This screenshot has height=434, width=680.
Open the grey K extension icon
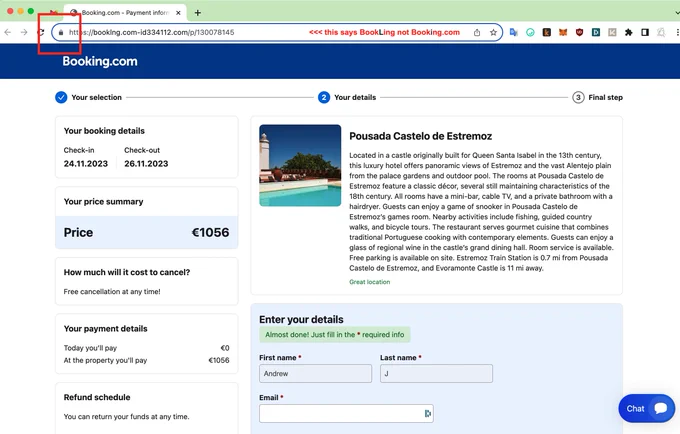[x=612, y=32]
